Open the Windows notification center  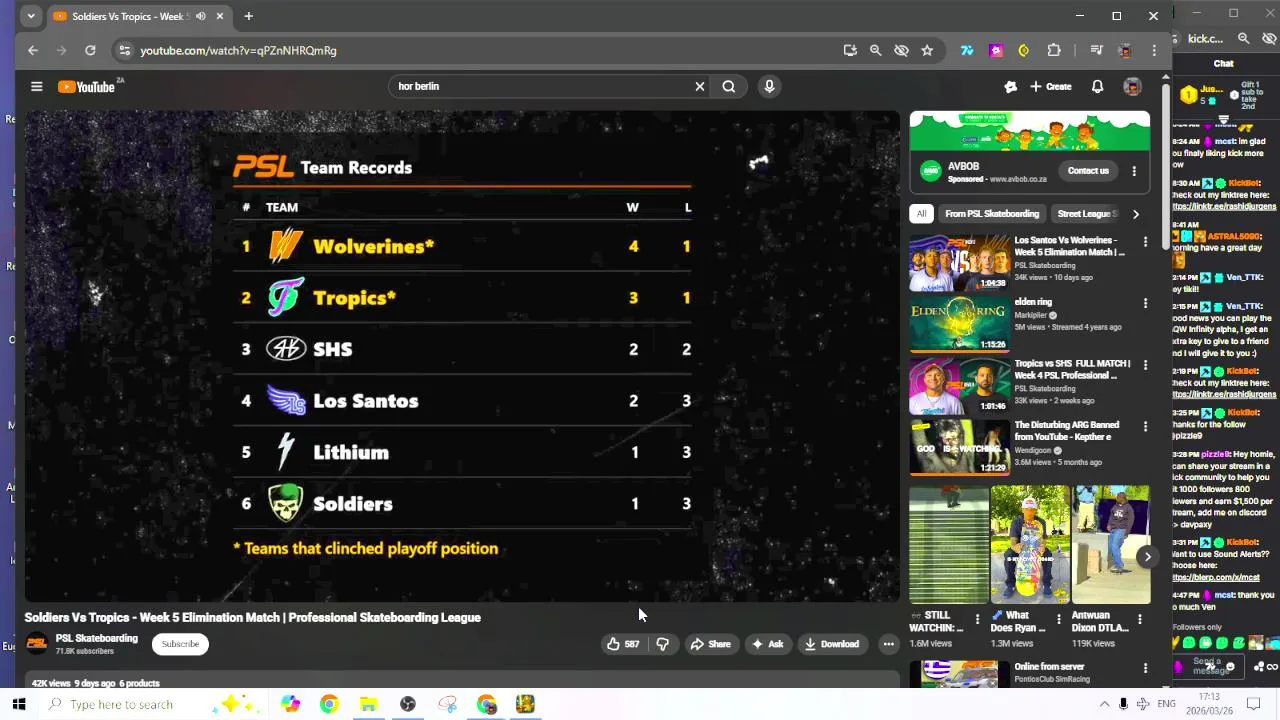point(1253,704)
